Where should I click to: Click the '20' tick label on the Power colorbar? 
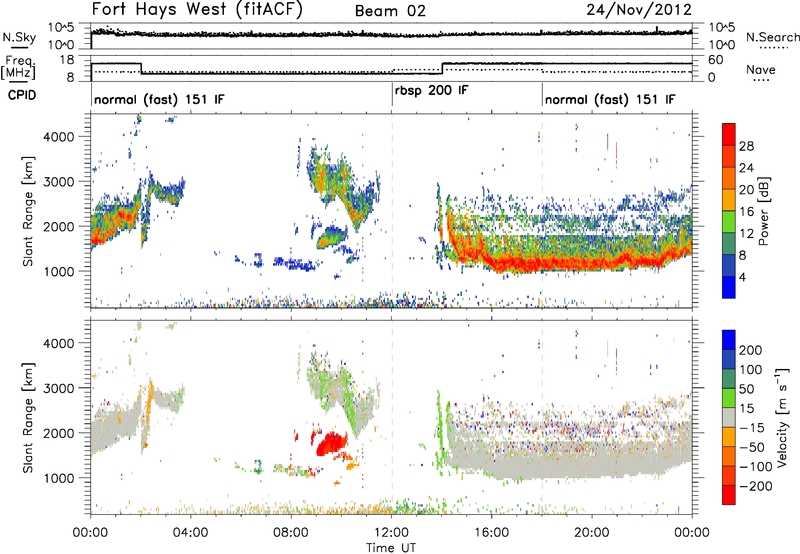pos(746,190)
